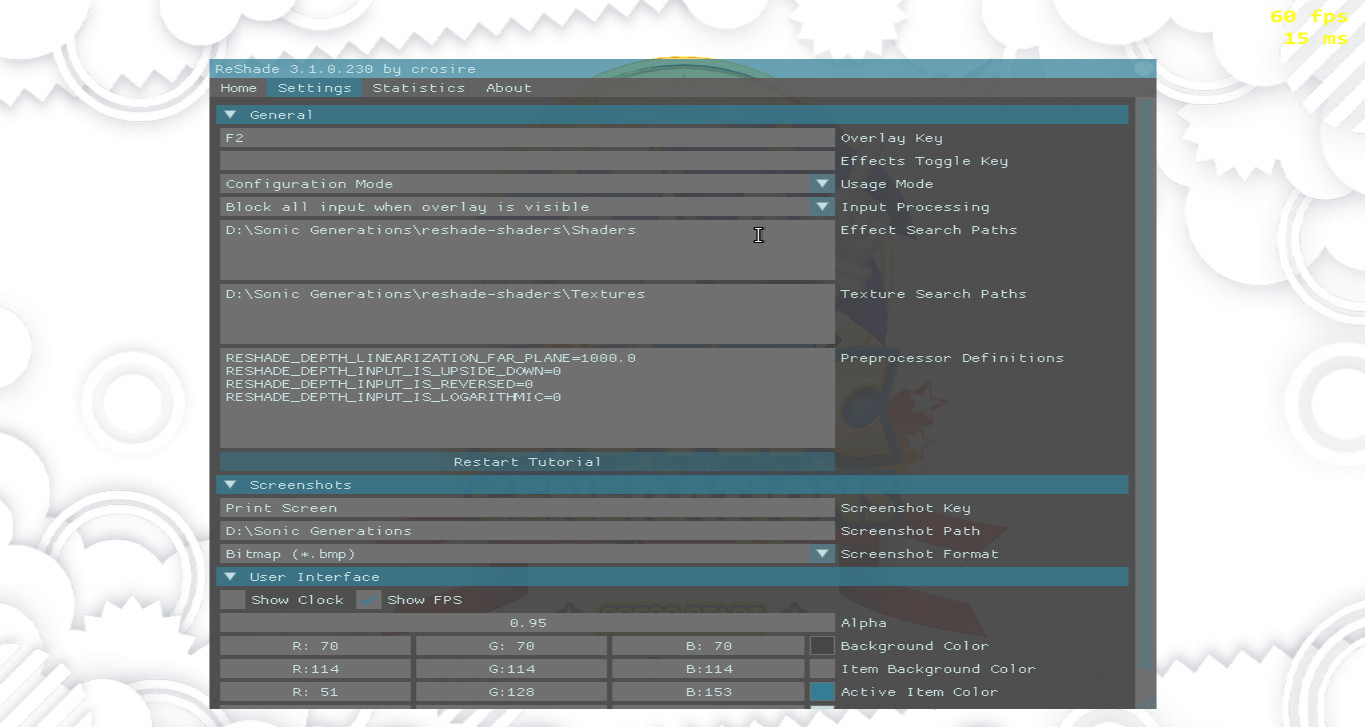
Task: Open the Statistics tab
Action: [x=418, y=88]
